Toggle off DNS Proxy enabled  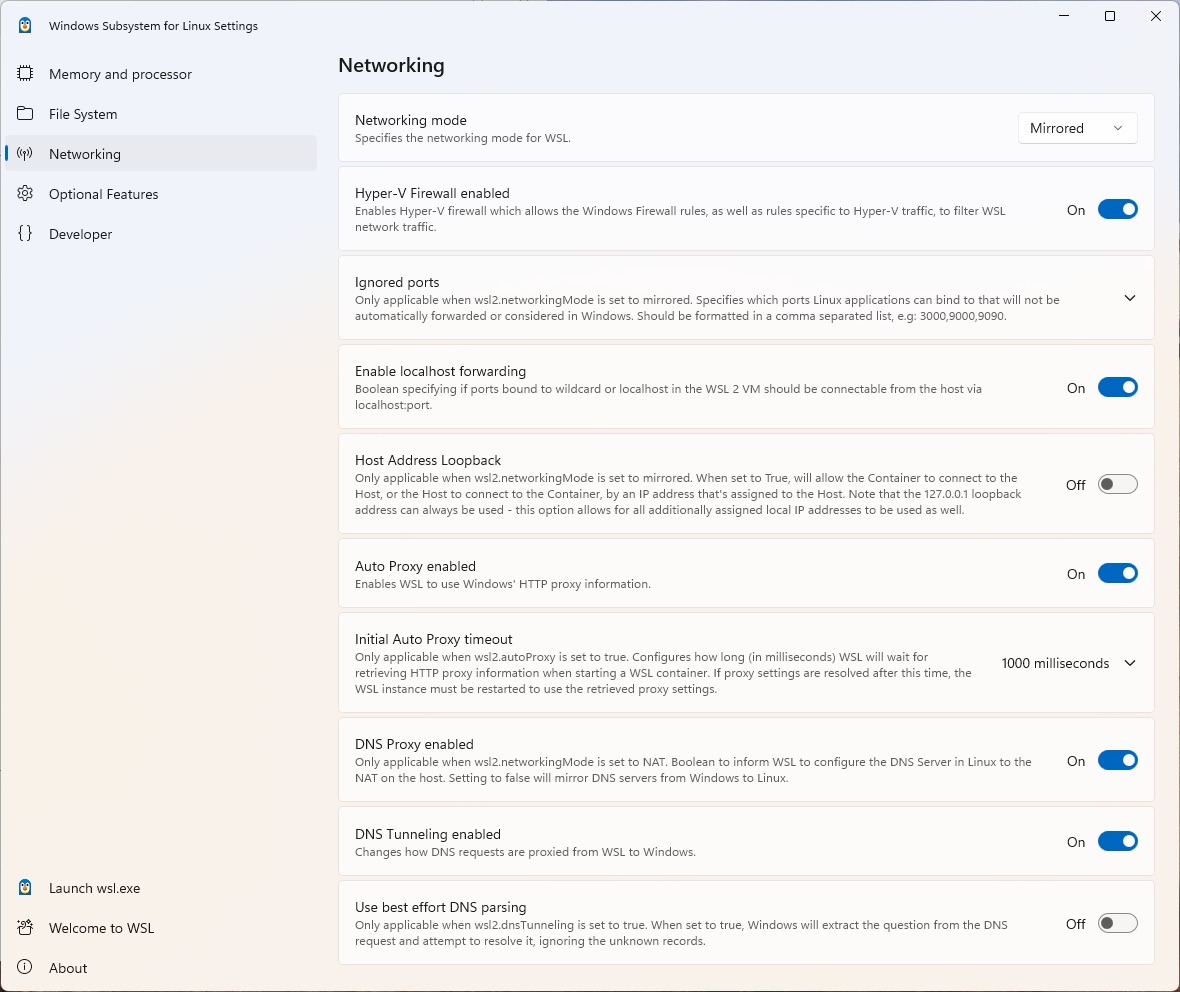click(x=1118, y=760)
